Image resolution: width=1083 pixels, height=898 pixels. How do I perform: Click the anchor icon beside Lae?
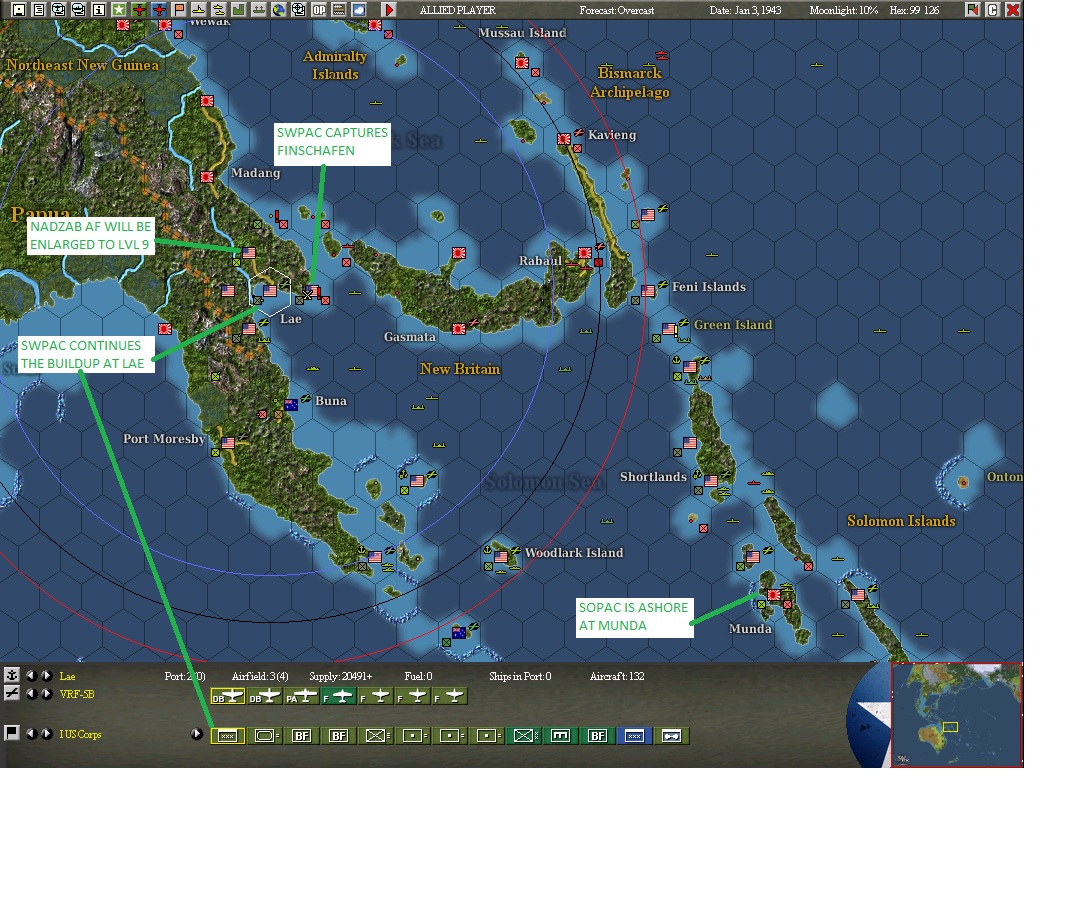[x=12, y=675]
